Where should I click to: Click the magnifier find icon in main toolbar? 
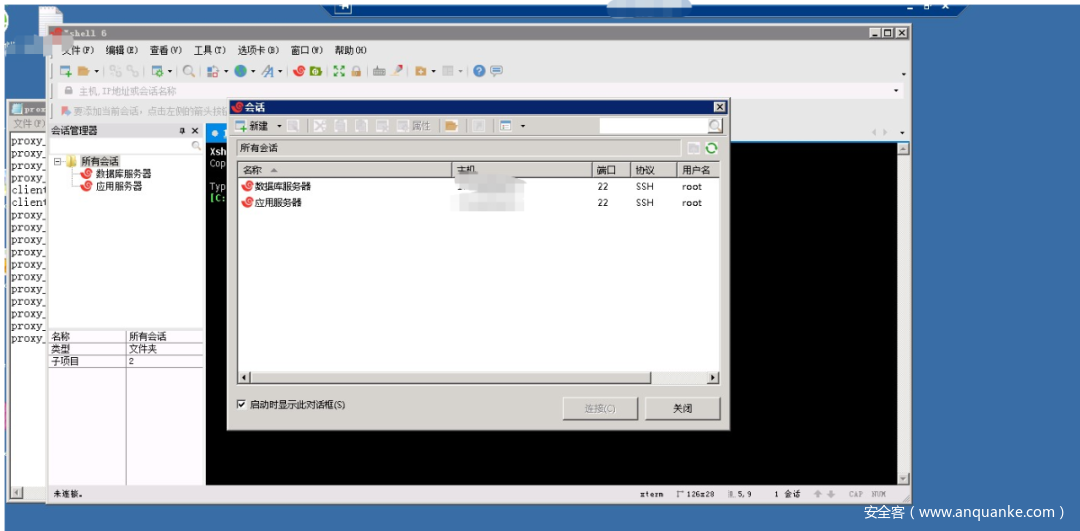(x=189, y=71)
